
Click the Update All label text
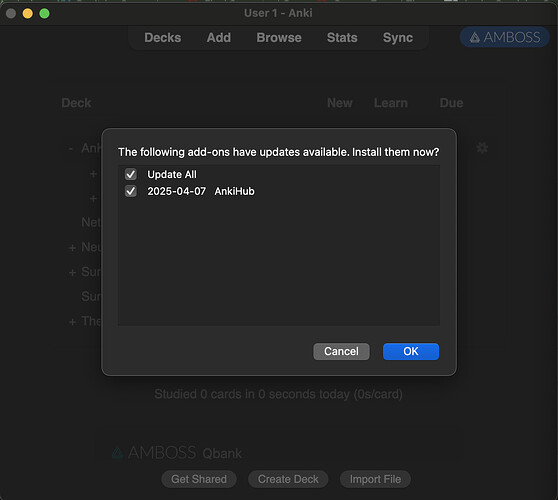tap(172, 174)
